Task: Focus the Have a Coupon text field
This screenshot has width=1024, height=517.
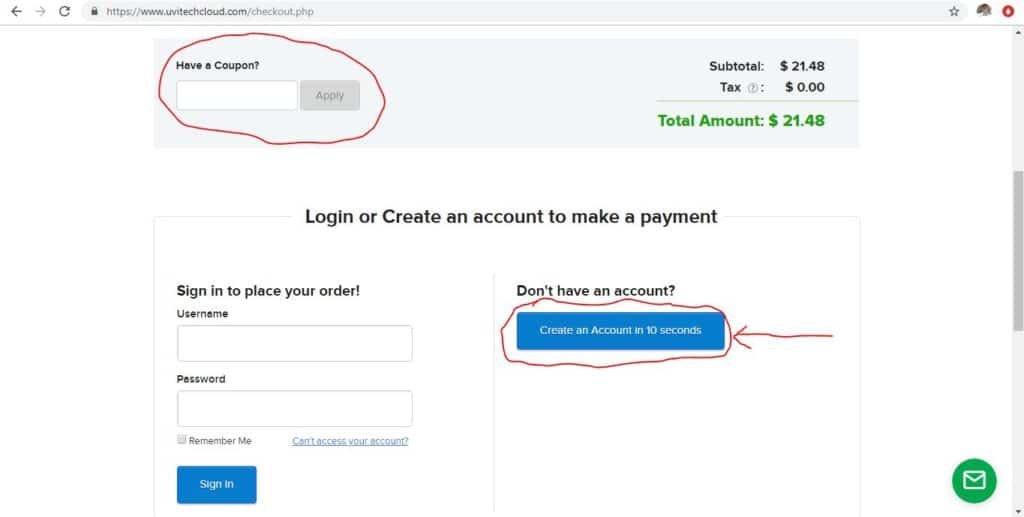Action: tap(237, 95)
